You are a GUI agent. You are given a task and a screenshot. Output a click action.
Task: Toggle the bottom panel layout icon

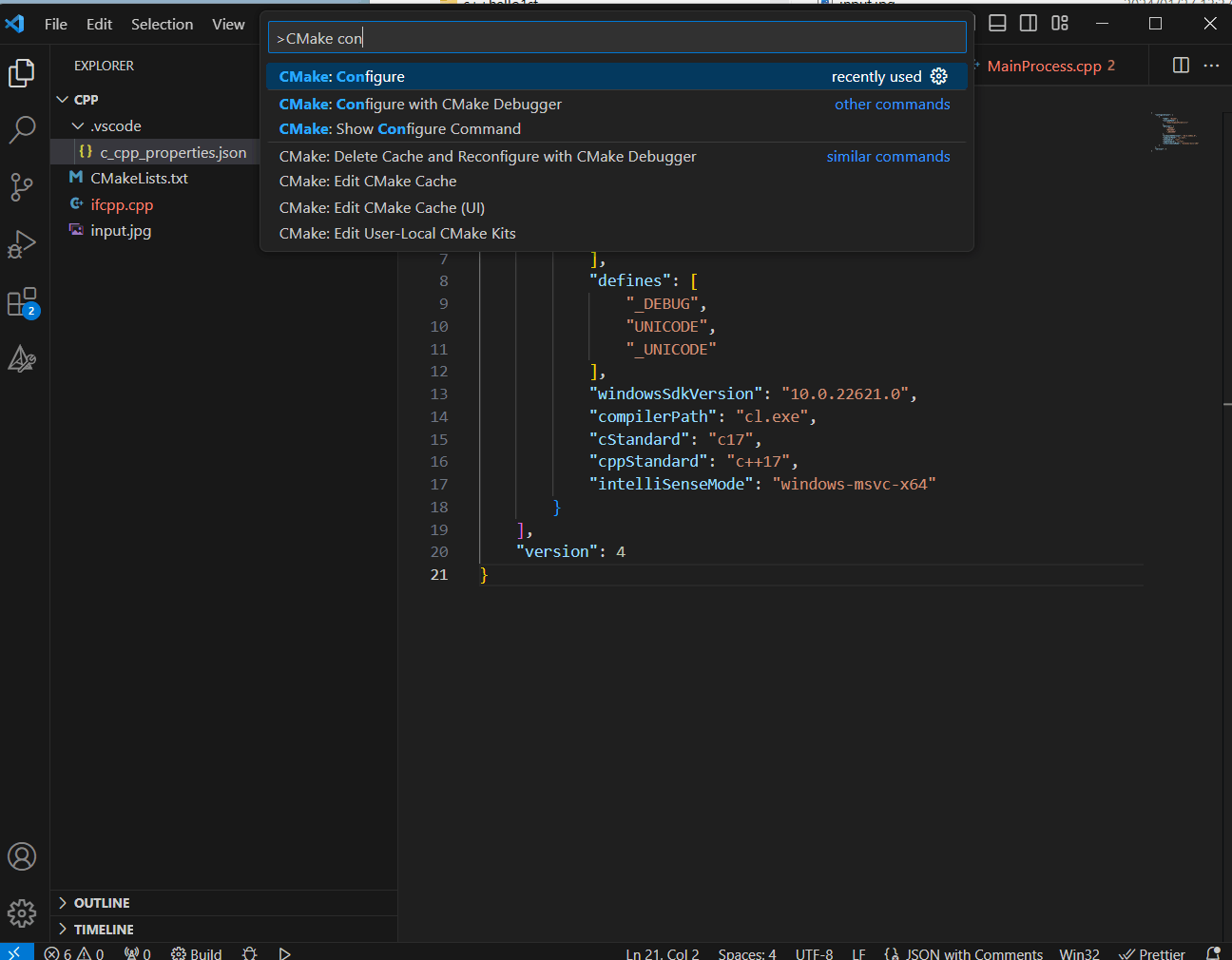point(997,23)
